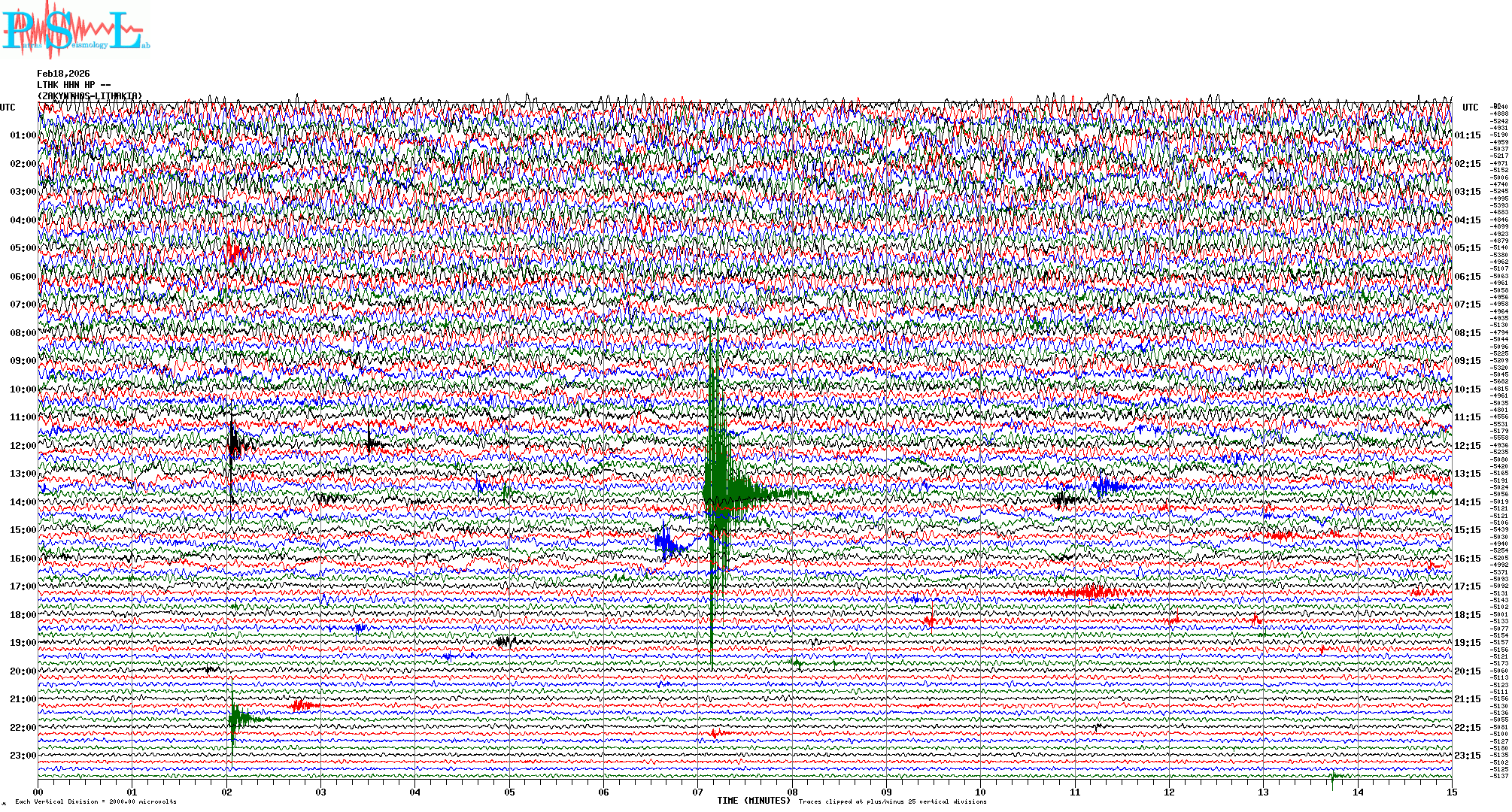This screenshot has height=812, width=1512.
Task: Click the TIME (MINUTES) axis title
Action: [754, 801]
